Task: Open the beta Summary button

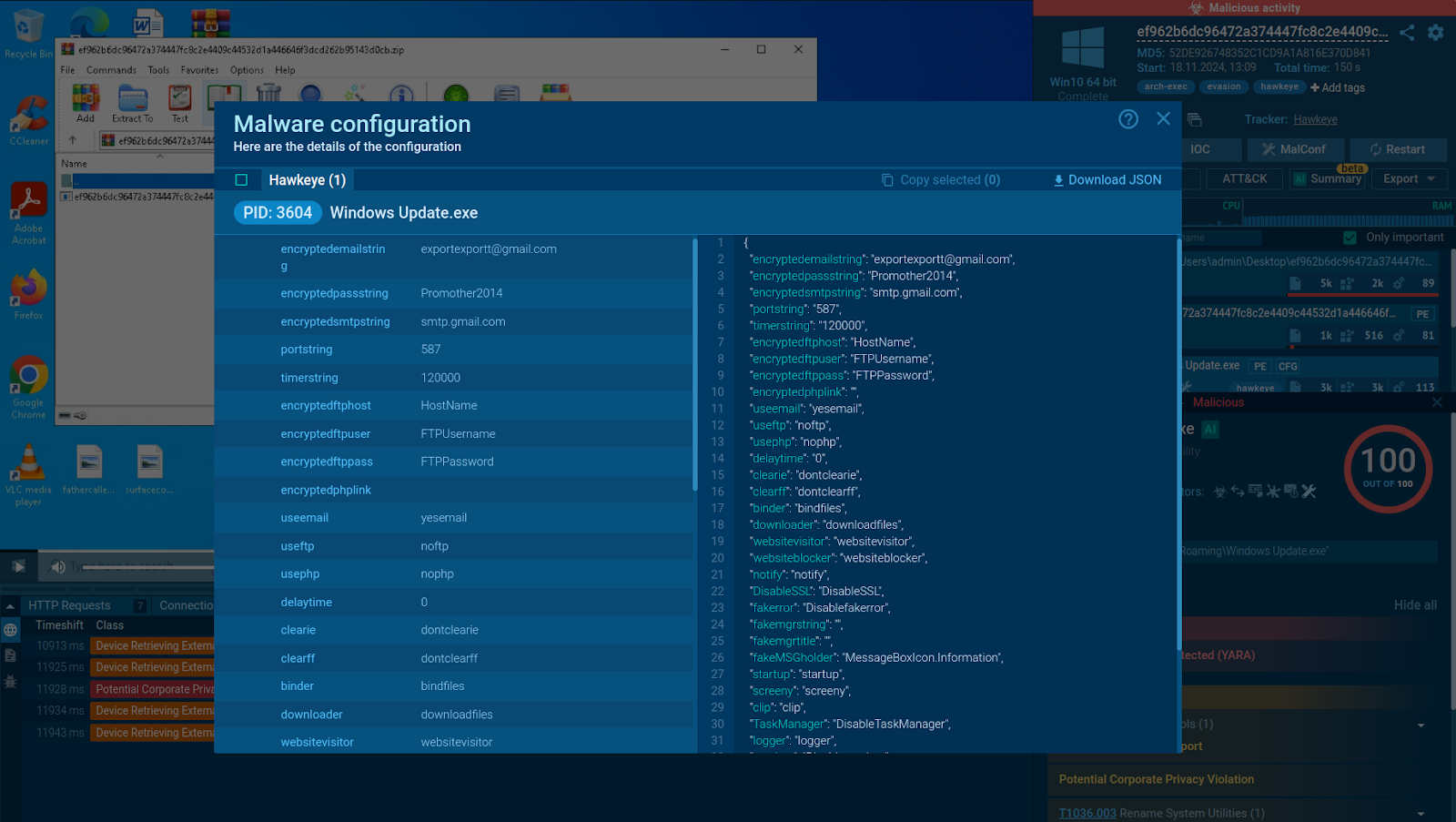Action: [1327, 178]
